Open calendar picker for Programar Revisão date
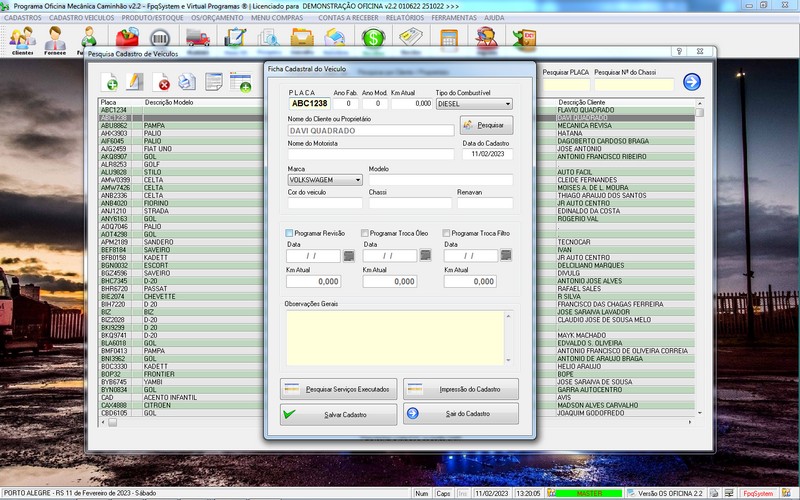The image size is (800, 500). (348, 256)
